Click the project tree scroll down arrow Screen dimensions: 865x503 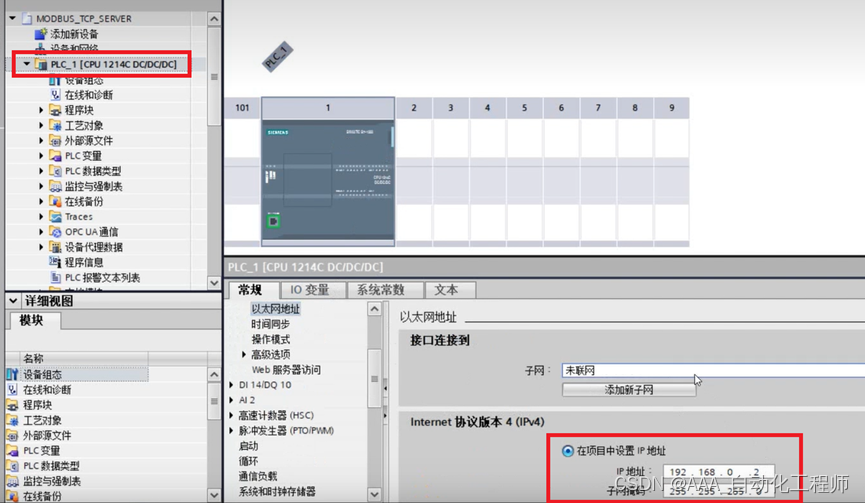click(214, 282)
